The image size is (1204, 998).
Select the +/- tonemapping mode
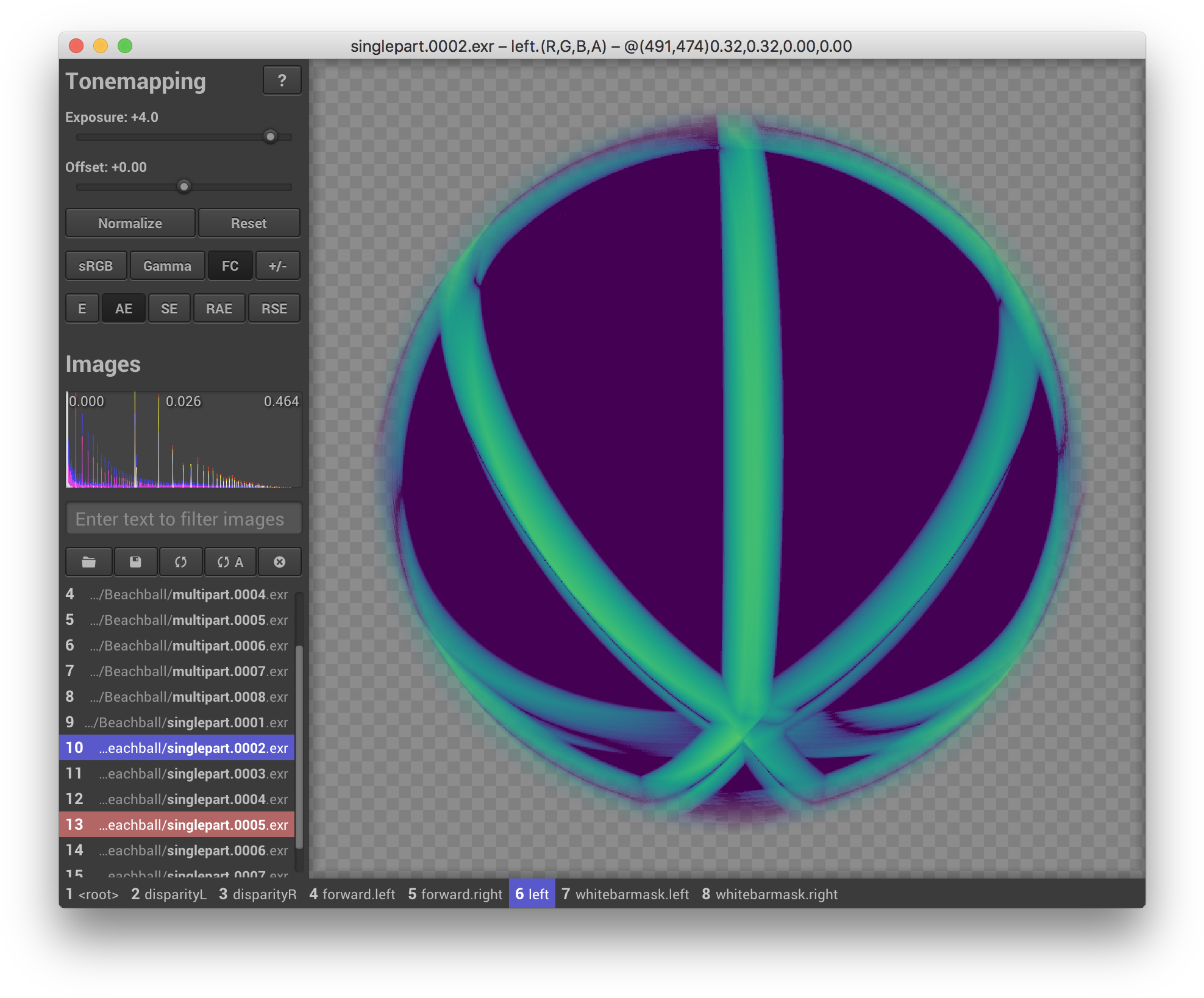(278, 265)
